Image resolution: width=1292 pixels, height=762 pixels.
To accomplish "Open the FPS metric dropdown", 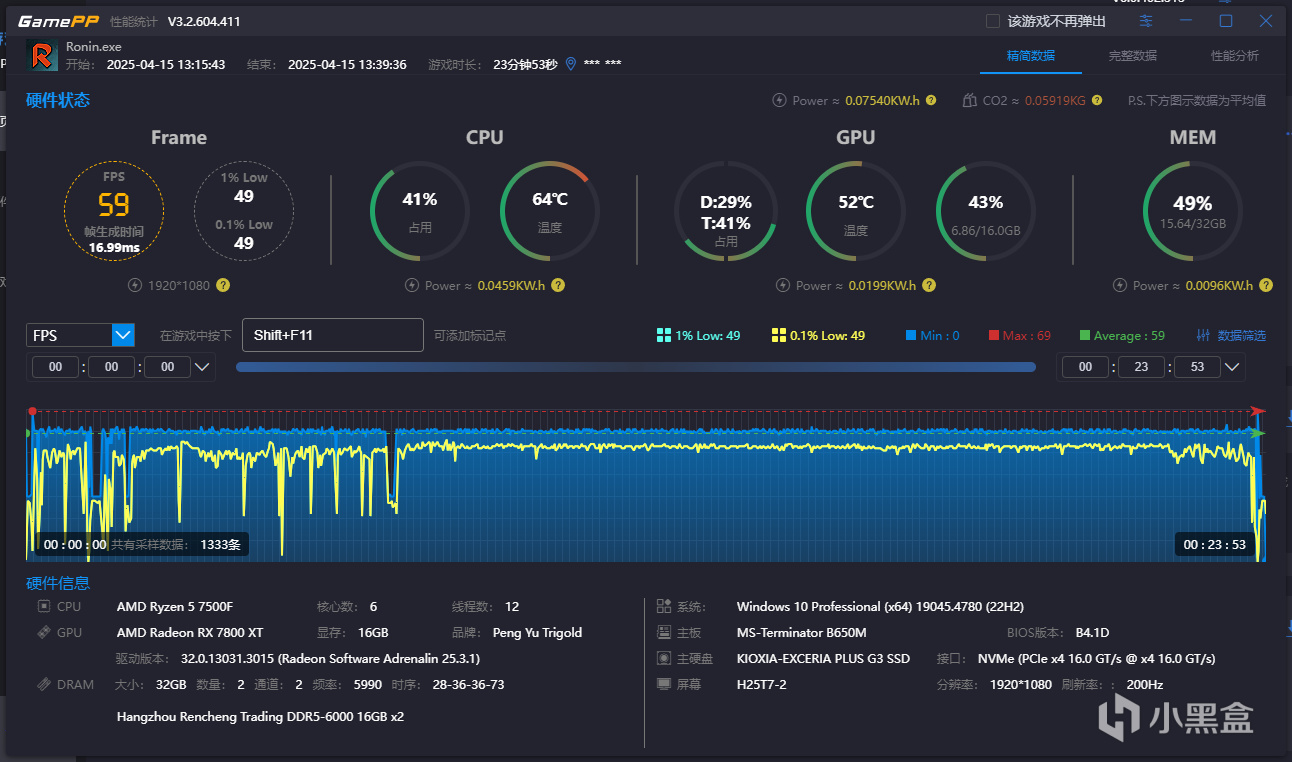I will click(80, 335).
